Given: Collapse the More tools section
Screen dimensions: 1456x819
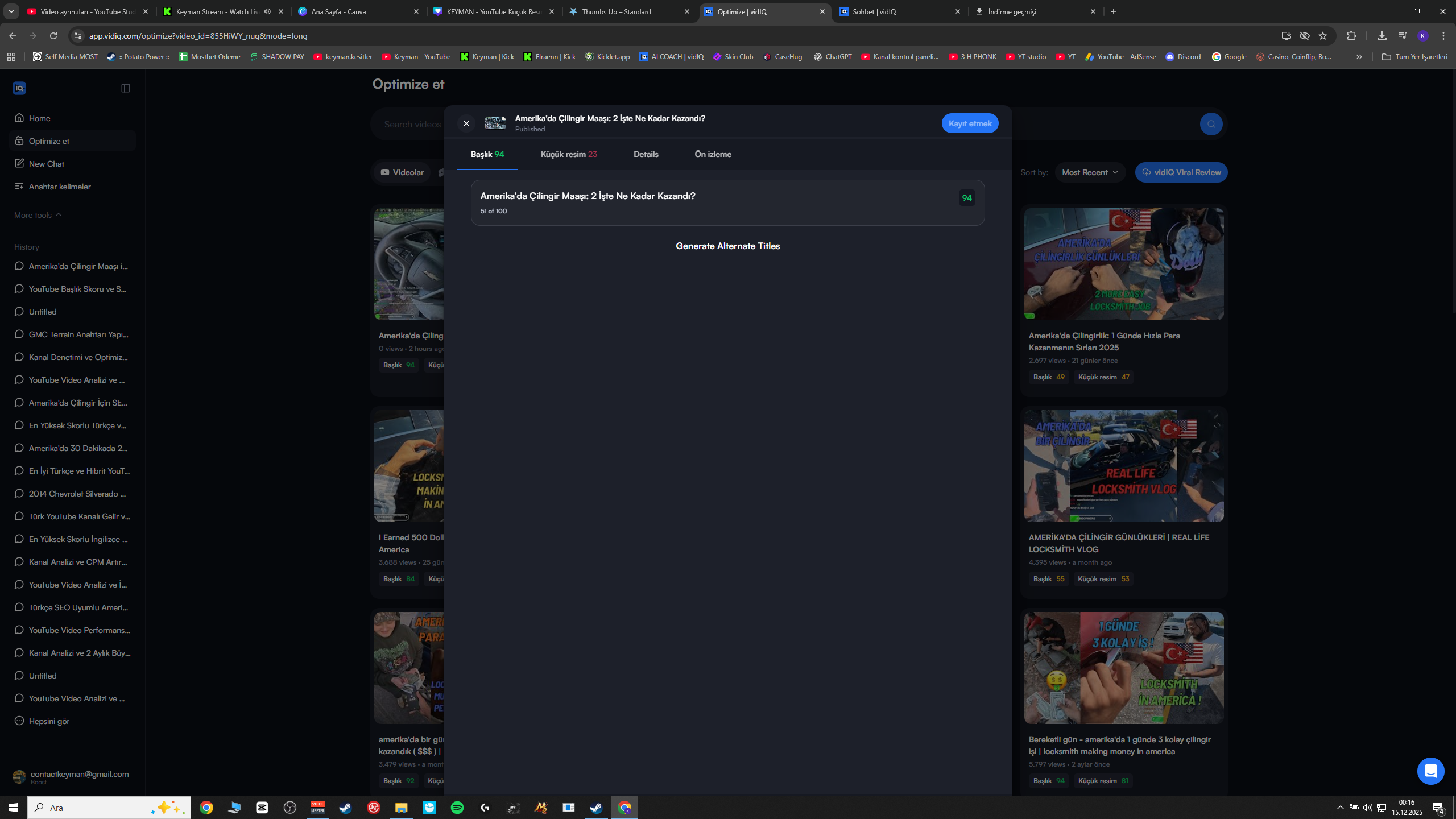Looking at the screenshot, I should (x=38, y=215).
